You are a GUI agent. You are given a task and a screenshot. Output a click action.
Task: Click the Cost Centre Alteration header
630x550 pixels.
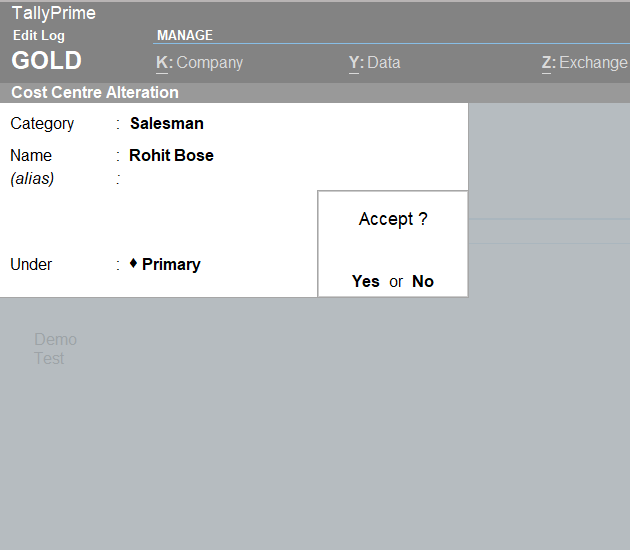pos(95,92)
